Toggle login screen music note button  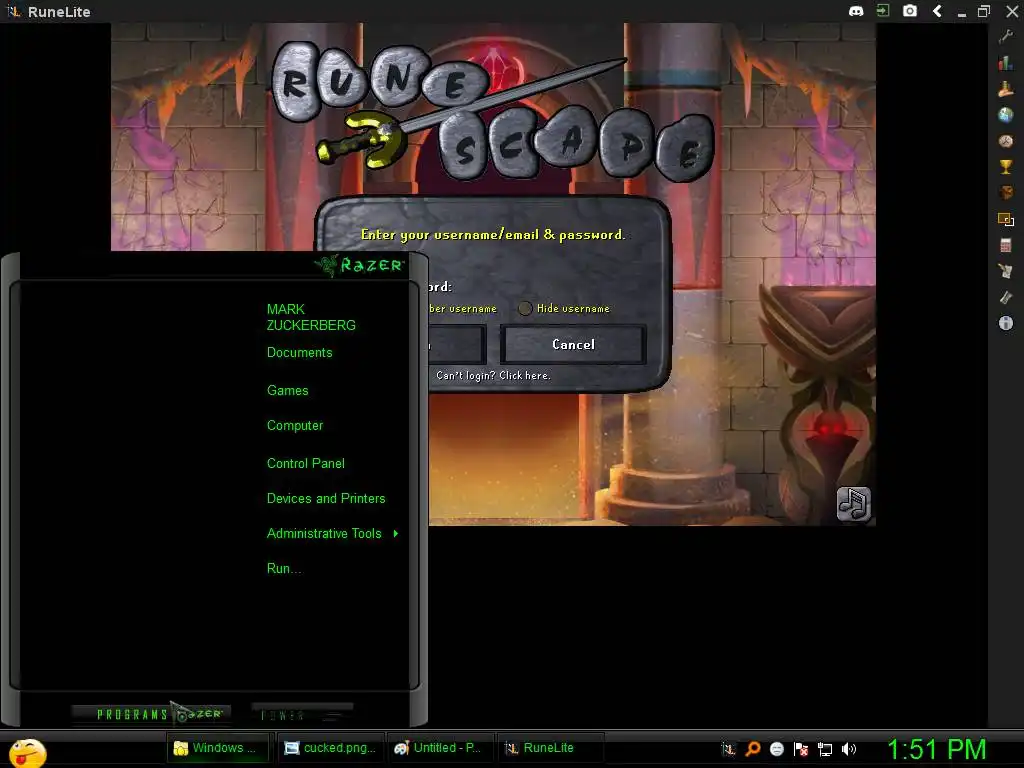tap(854, 504)
